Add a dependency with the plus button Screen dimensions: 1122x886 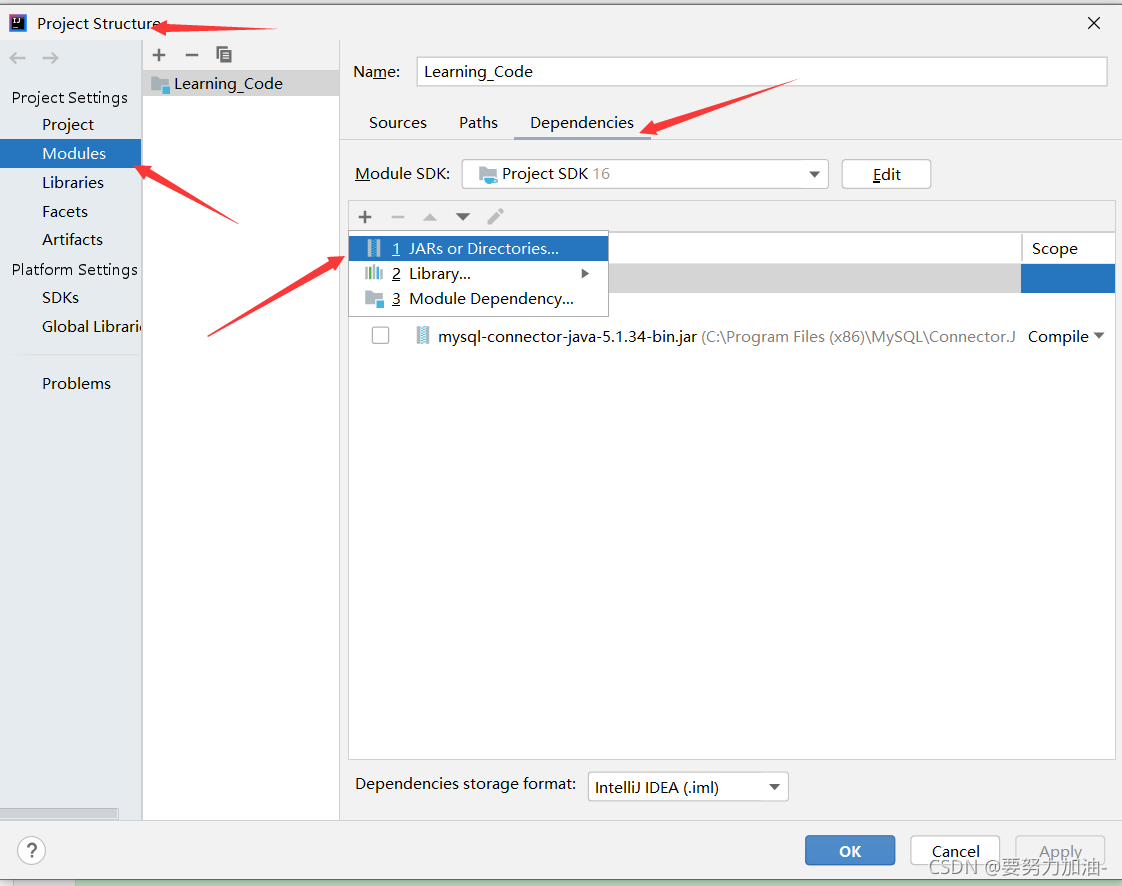[365, 217]
